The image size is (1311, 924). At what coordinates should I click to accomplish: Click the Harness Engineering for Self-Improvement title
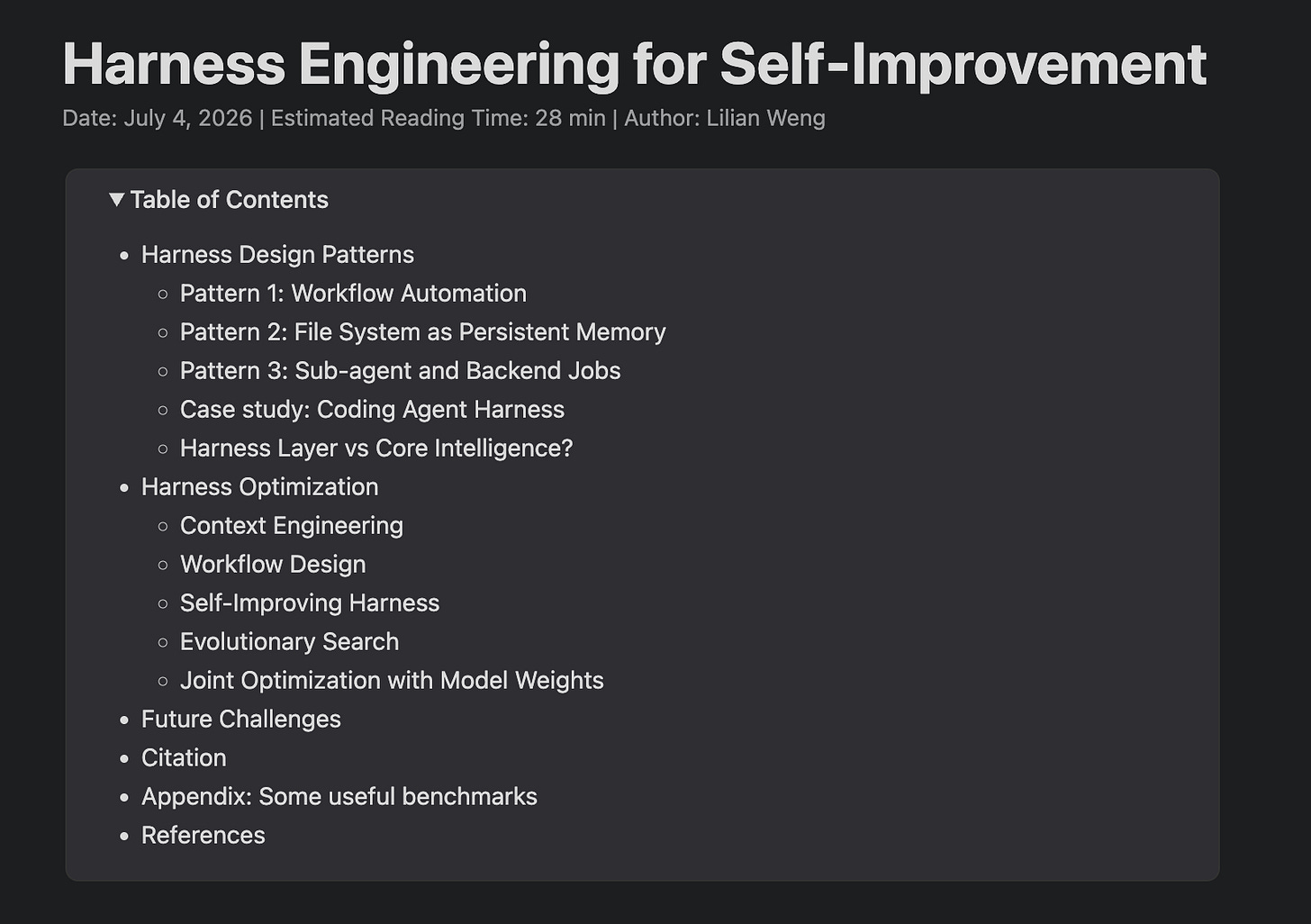[x=634, y=65]
